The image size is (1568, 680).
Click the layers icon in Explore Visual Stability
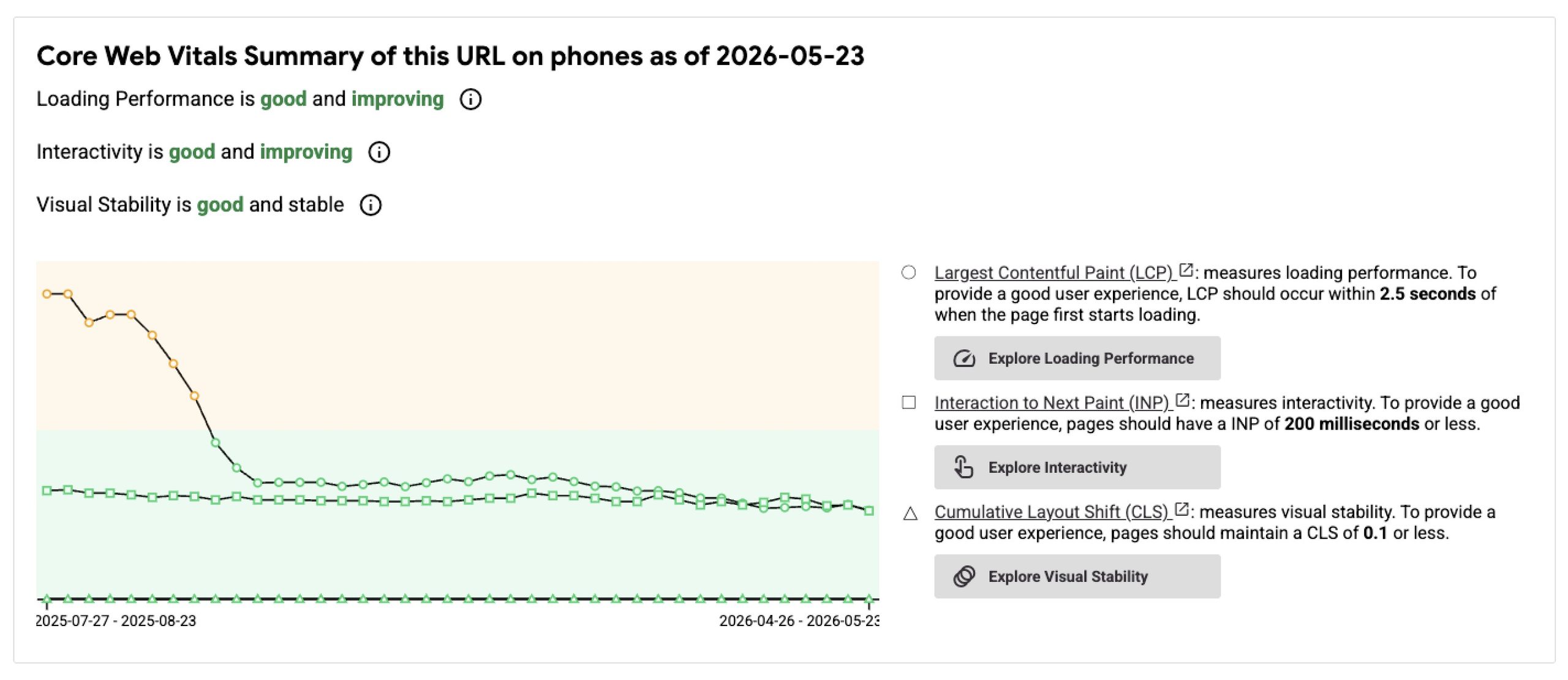click(x=964, y=576)
